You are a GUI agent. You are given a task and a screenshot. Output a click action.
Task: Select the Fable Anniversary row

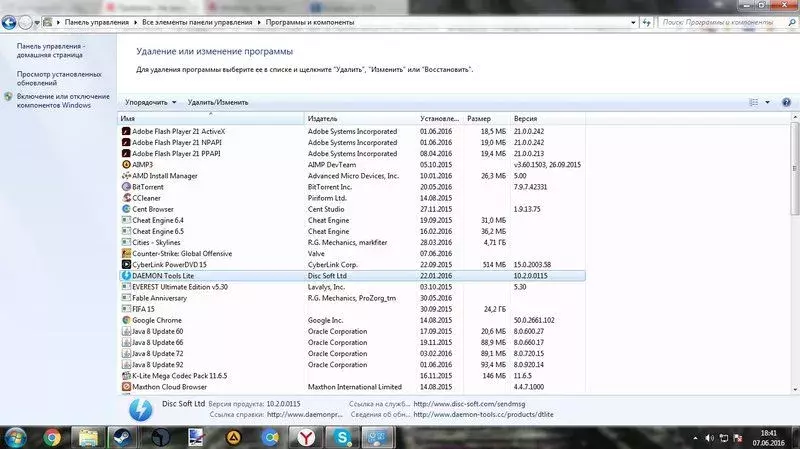point(352,298)
